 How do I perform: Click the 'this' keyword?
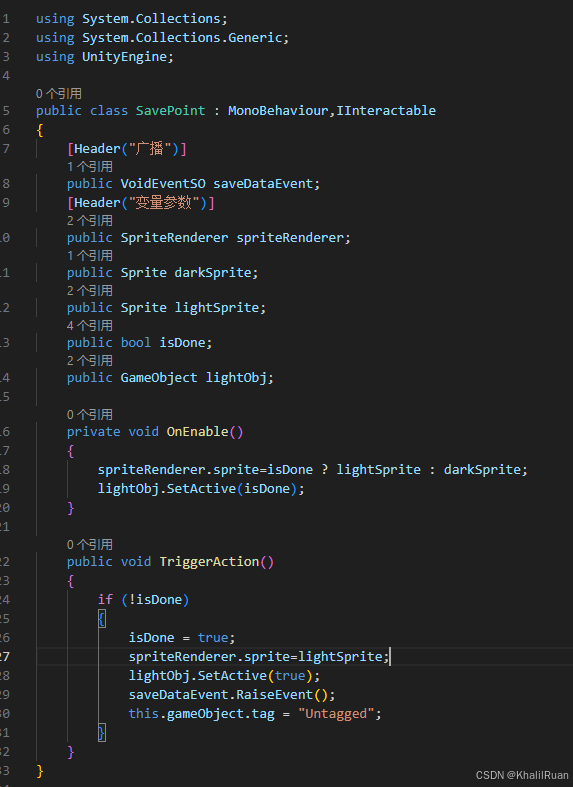point(144,714)
